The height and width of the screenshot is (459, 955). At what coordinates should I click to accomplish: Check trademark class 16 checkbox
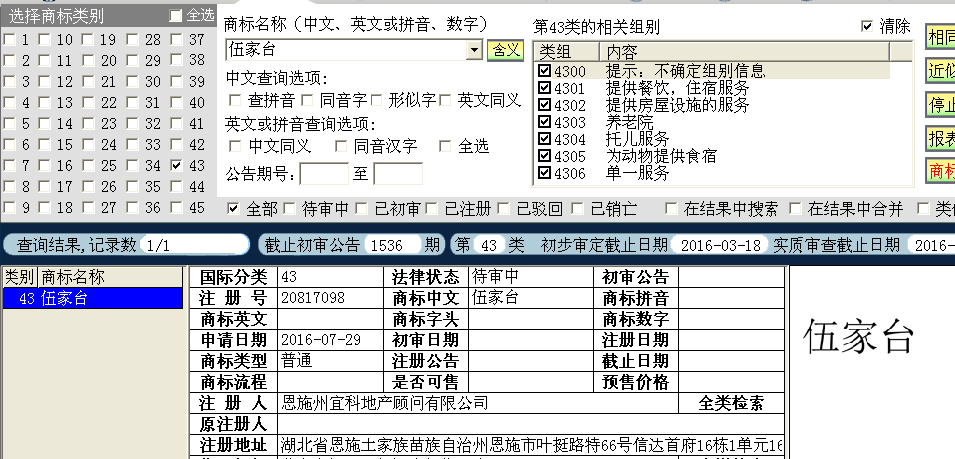(44, 166)
